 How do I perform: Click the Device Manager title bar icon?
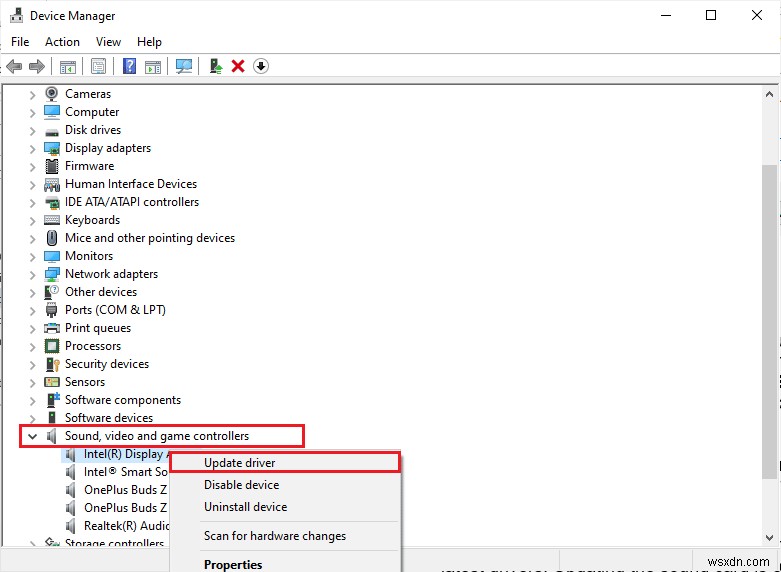(16, 15)
